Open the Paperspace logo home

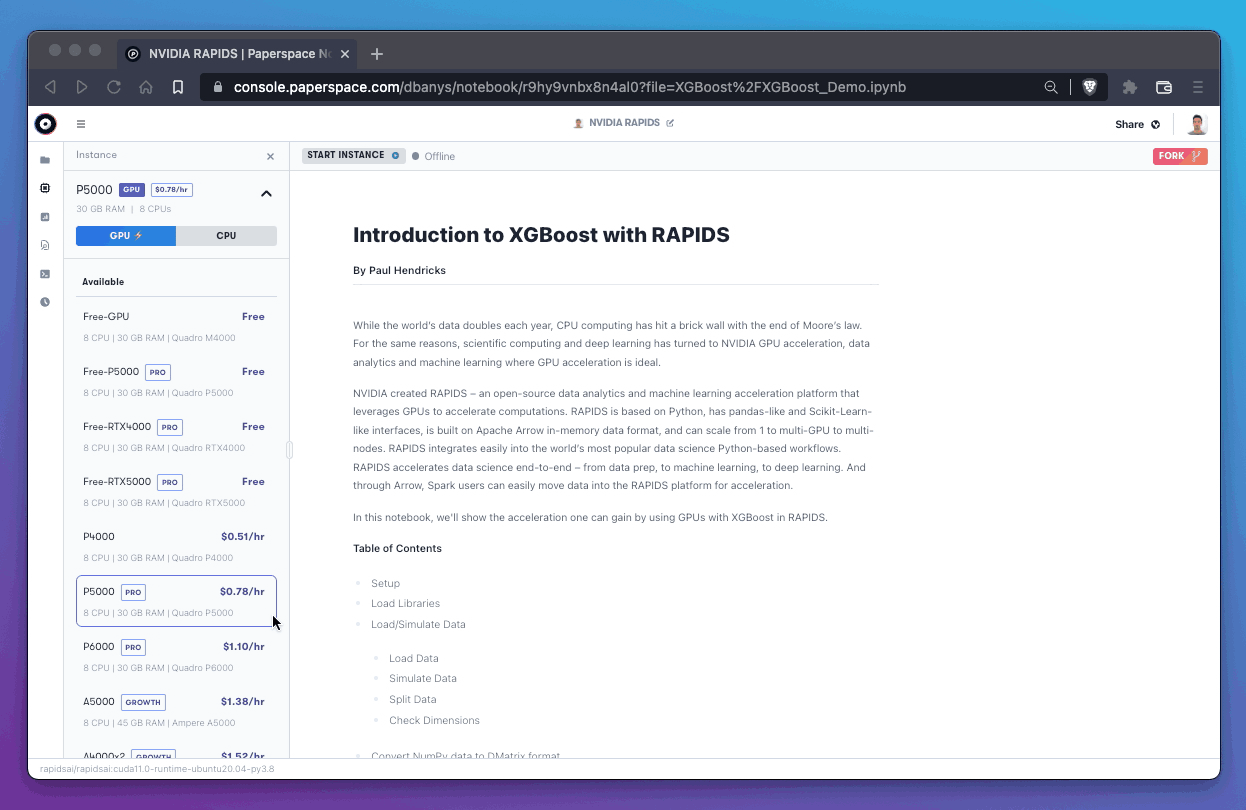(x=45, y=124)
